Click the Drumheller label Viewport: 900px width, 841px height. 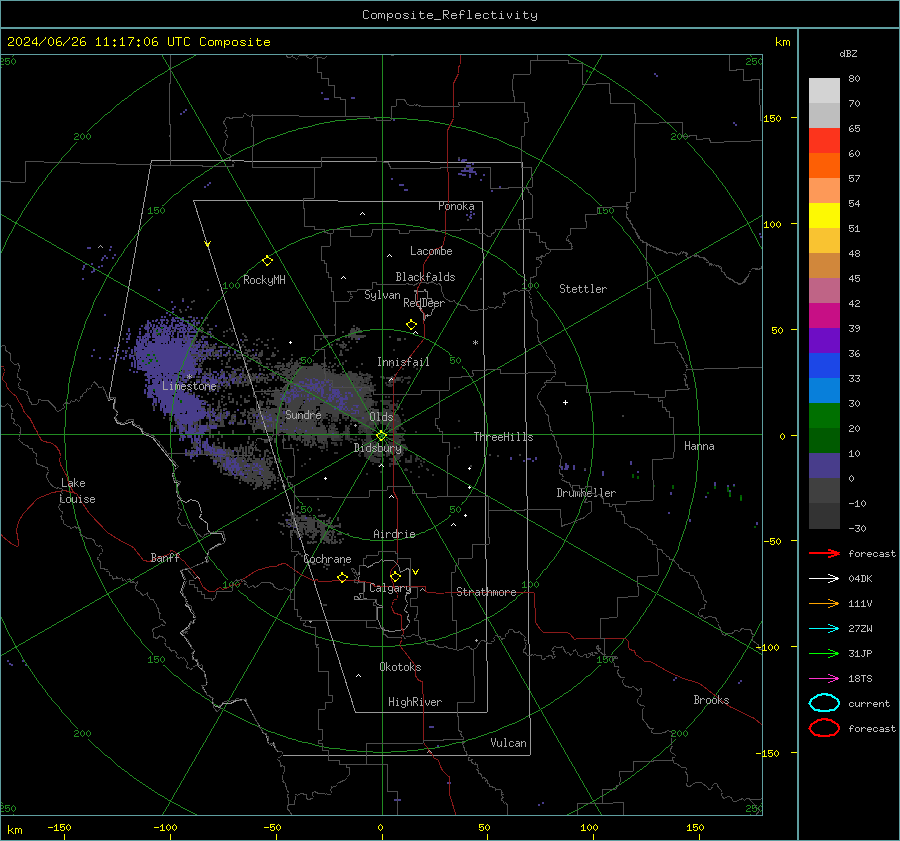586,493
